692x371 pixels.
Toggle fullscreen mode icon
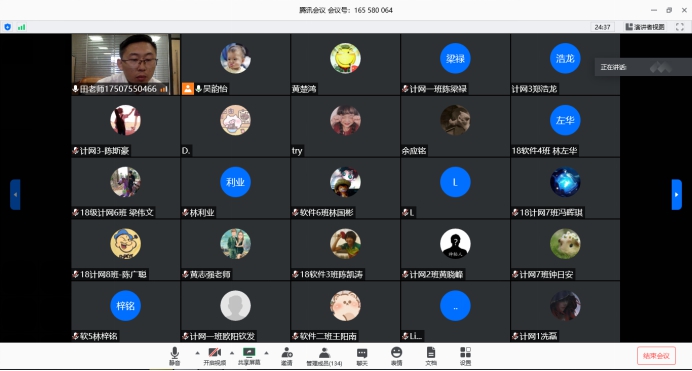click(680, 27)
